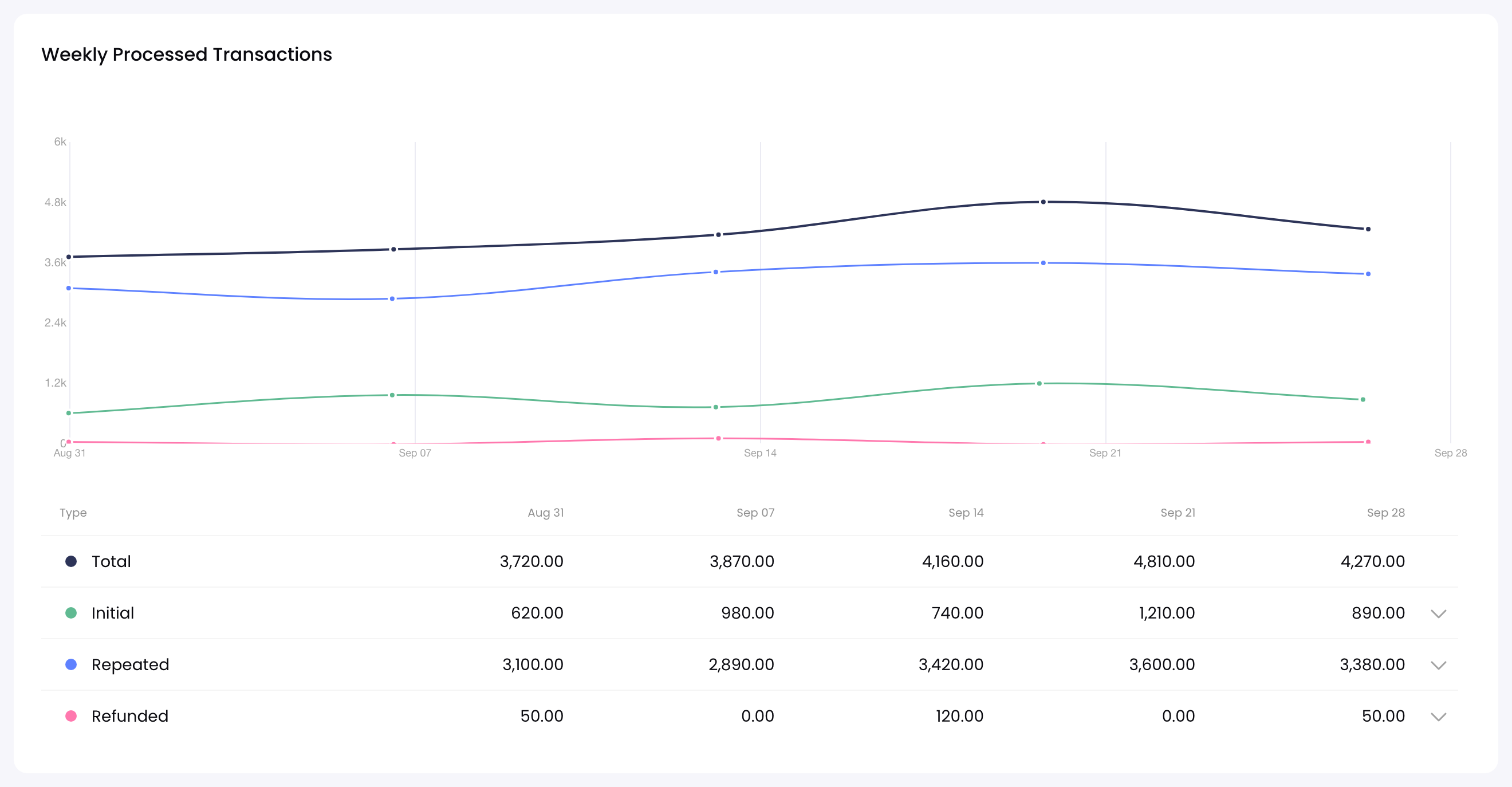Expand the Refunded row chevron
The width and height of the screenshot is (1512, 787).
1438,717
